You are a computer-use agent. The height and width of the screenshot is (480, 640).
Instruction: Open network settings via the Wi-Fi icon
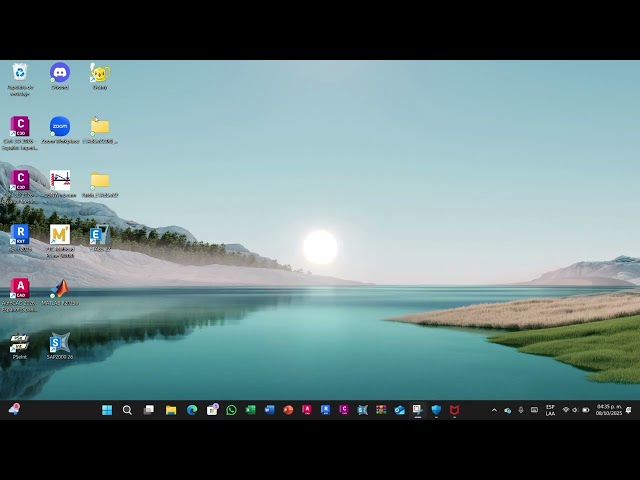[x=566, y=410]
